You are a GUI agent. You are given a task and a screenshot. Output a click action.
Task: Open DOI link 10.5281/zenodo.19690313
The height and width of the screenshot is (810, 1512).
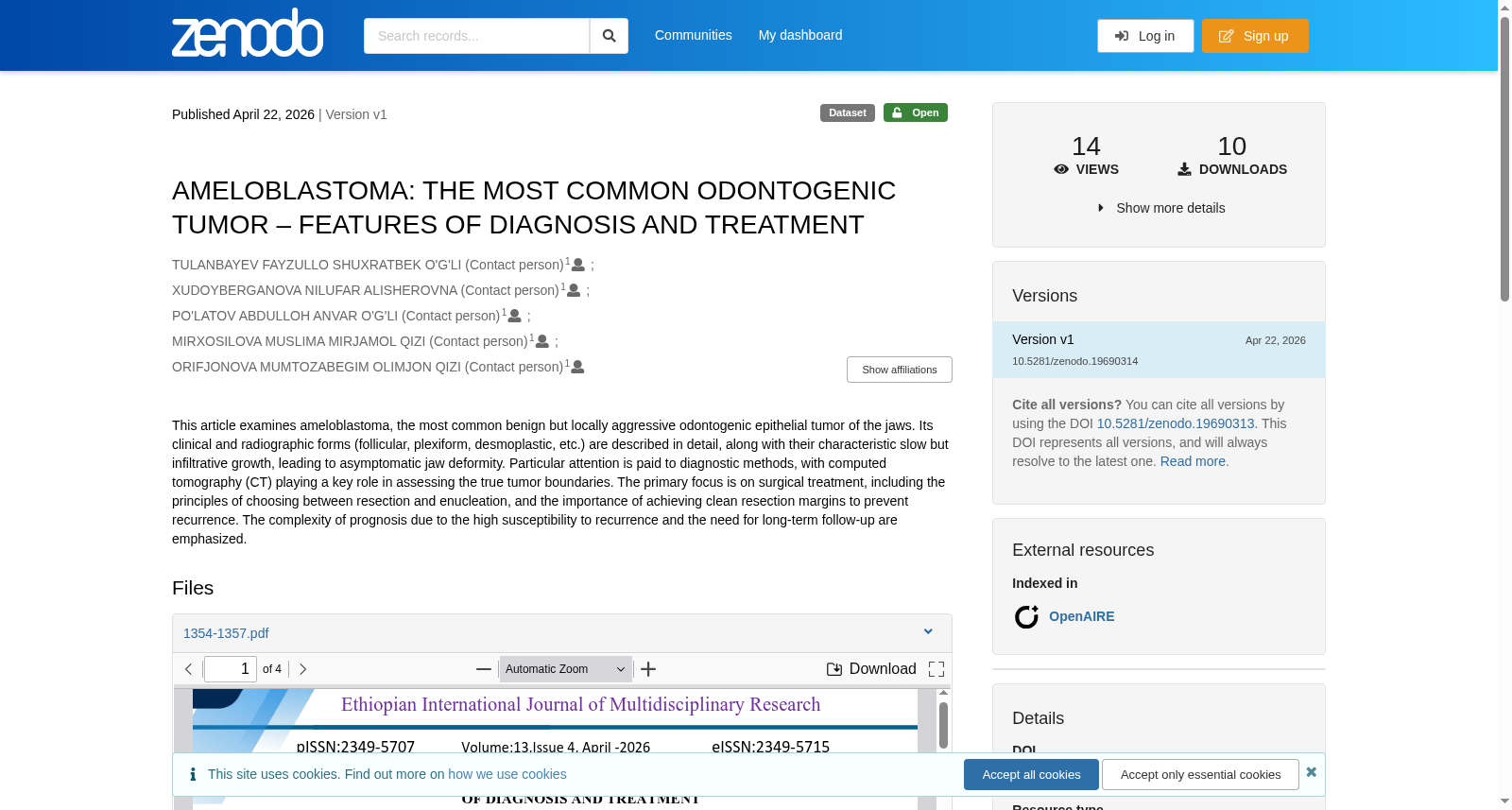[1176, 423]
